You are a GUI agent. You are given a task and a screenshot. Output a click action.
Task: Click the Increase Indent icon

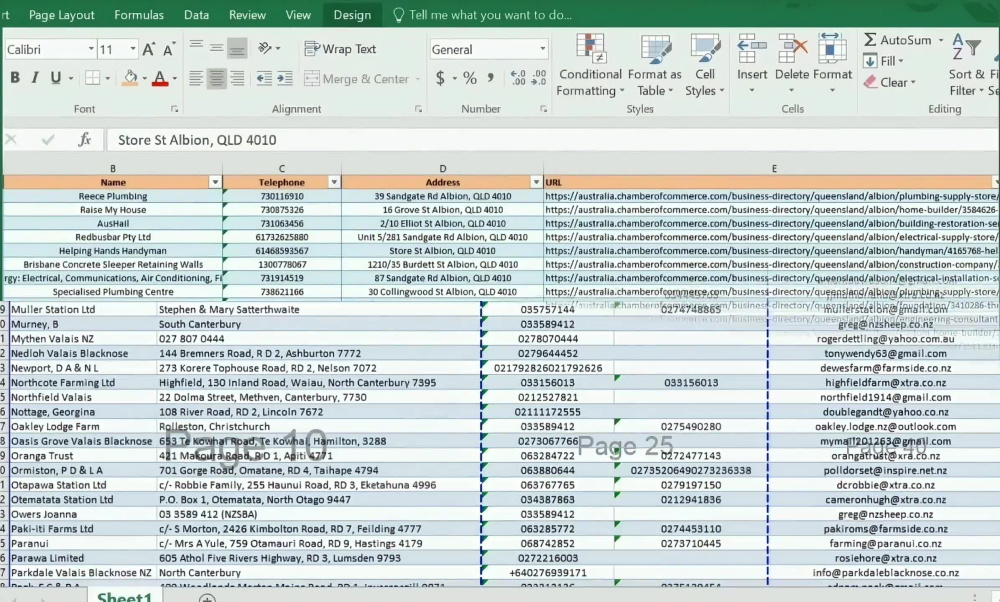[x=284, y=78]
